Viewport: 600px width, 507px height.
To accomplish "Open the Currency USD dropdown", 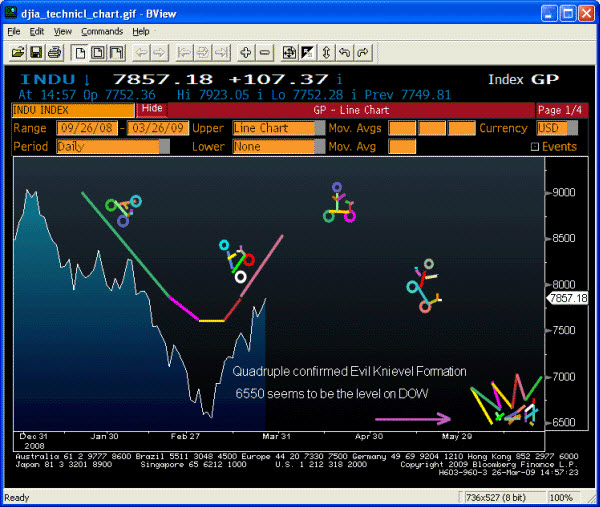I will [571, 129].
